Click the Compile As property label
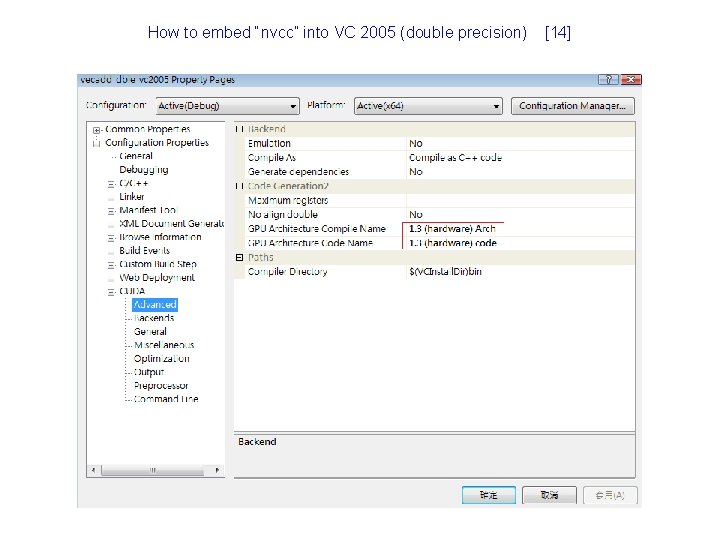Screen dimensions: 720x540 coord(272,158)
